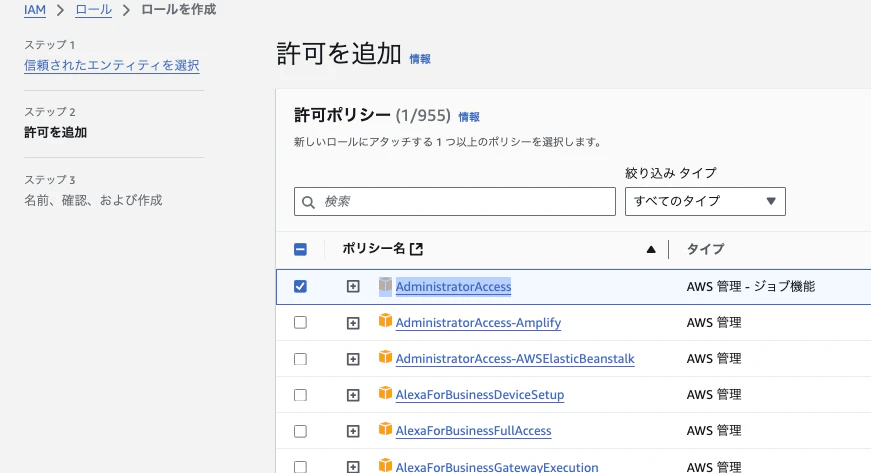Return to 信頼されたエンティティを選択 step

click(x=112, y=66)
